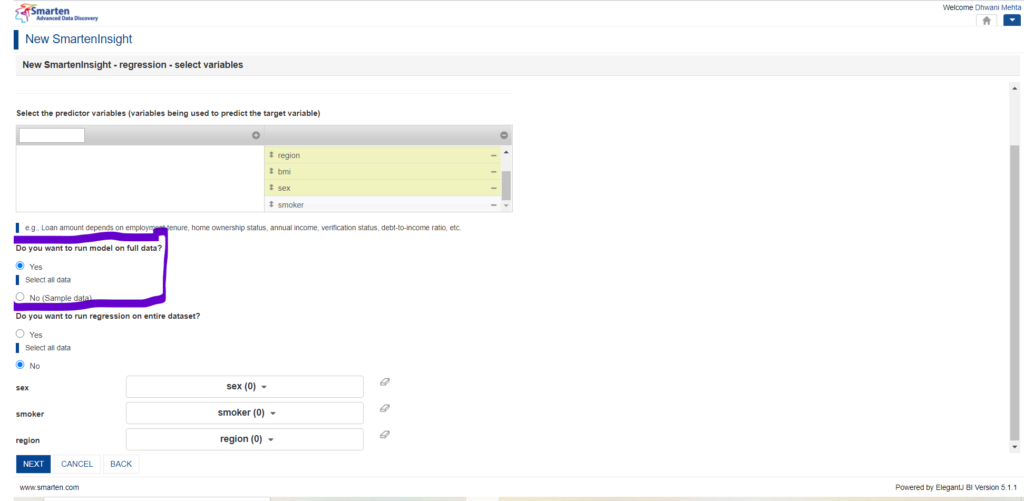
Task: Click the remove-all minus icon in selected list
Action: pos(504,135)
